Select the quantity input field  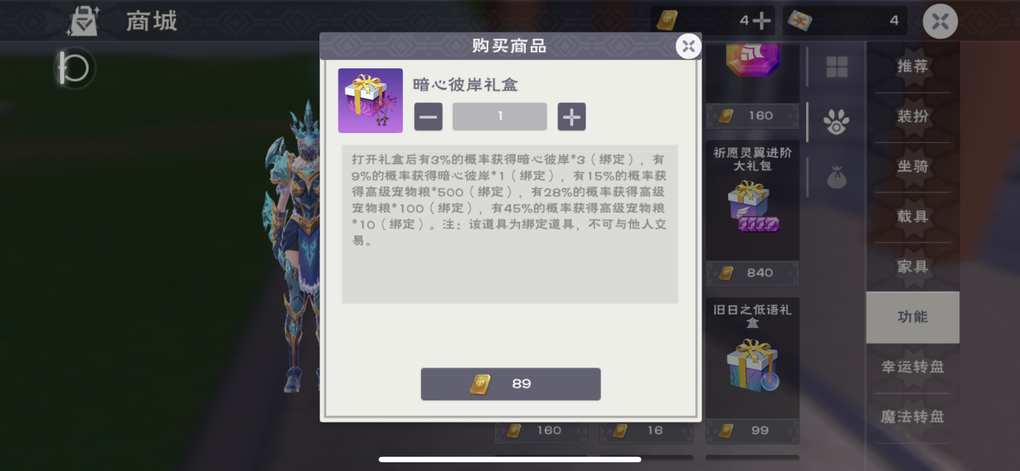point(500,116)
